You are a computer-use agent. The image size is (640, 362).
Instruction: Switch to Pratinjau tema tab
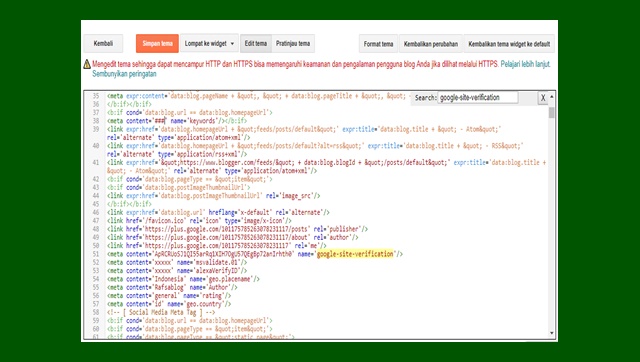[x=293, y=43]
